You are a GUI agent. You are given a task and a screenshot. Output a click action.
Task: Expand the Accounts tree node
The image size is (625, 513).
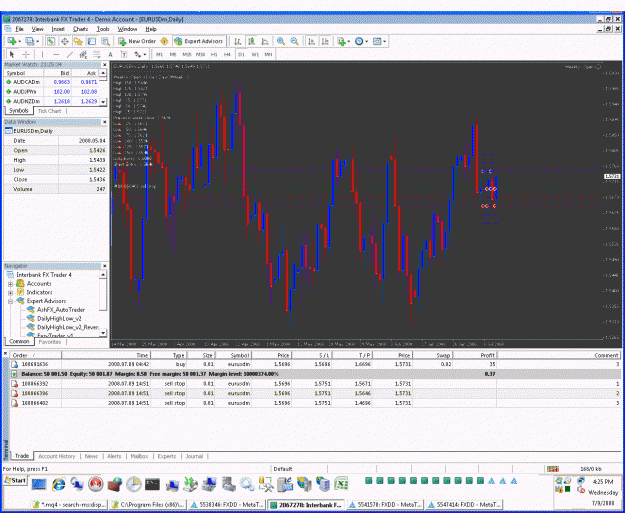tap(10, 284)
